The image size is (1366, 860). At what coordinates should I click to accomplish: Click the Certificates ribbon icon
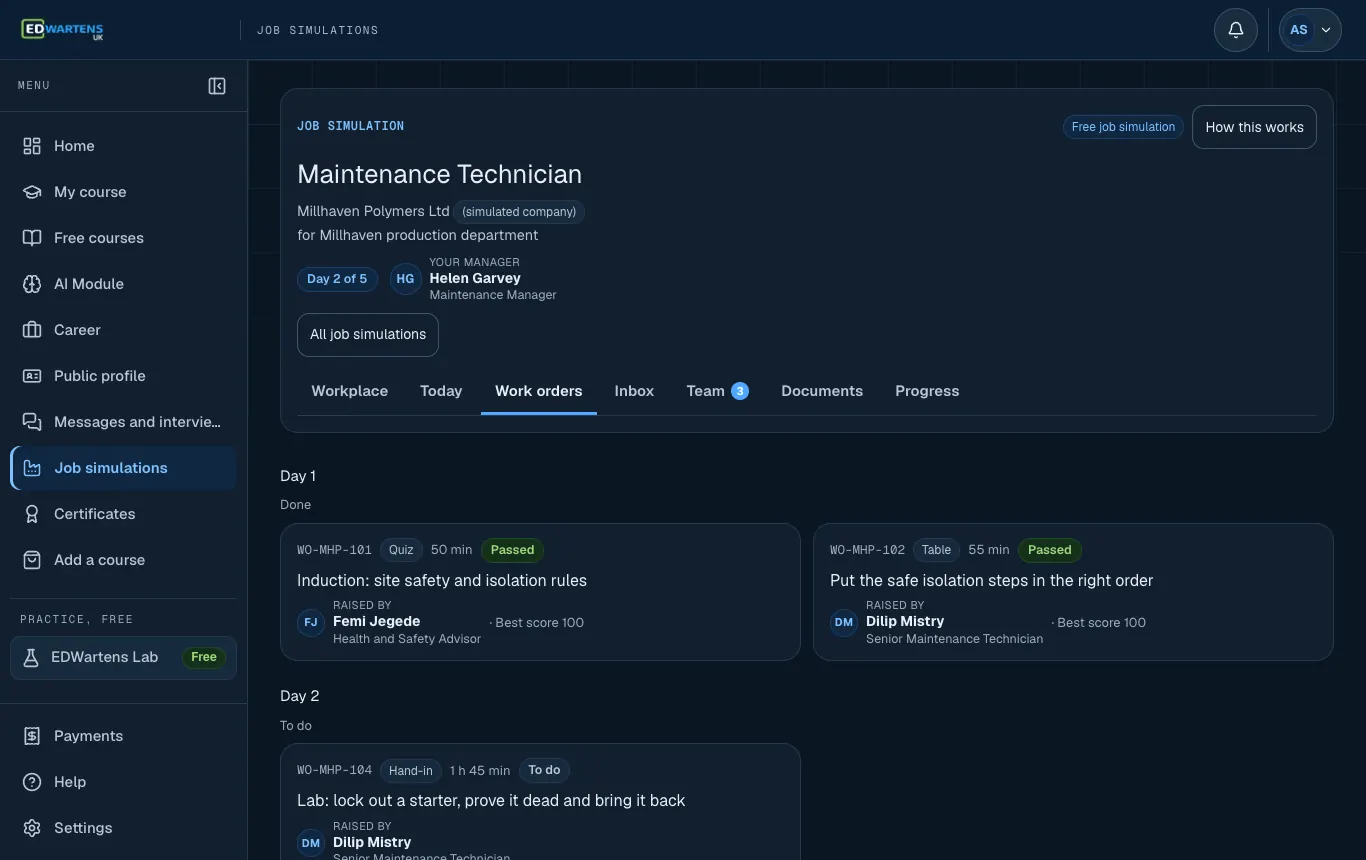(x=32, y=514)
